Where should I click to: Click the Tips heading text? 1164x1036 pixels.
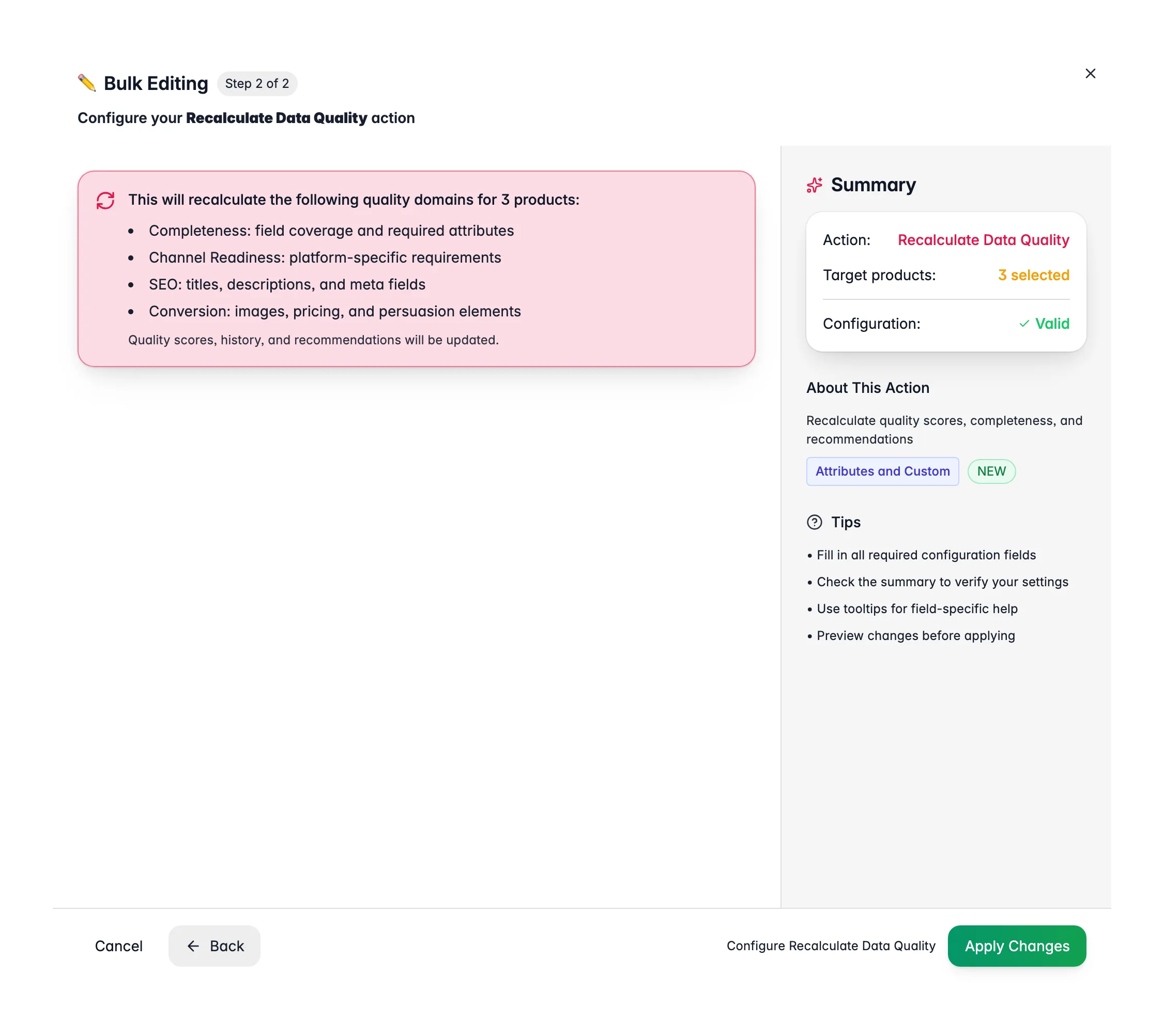tap(846, 522)
